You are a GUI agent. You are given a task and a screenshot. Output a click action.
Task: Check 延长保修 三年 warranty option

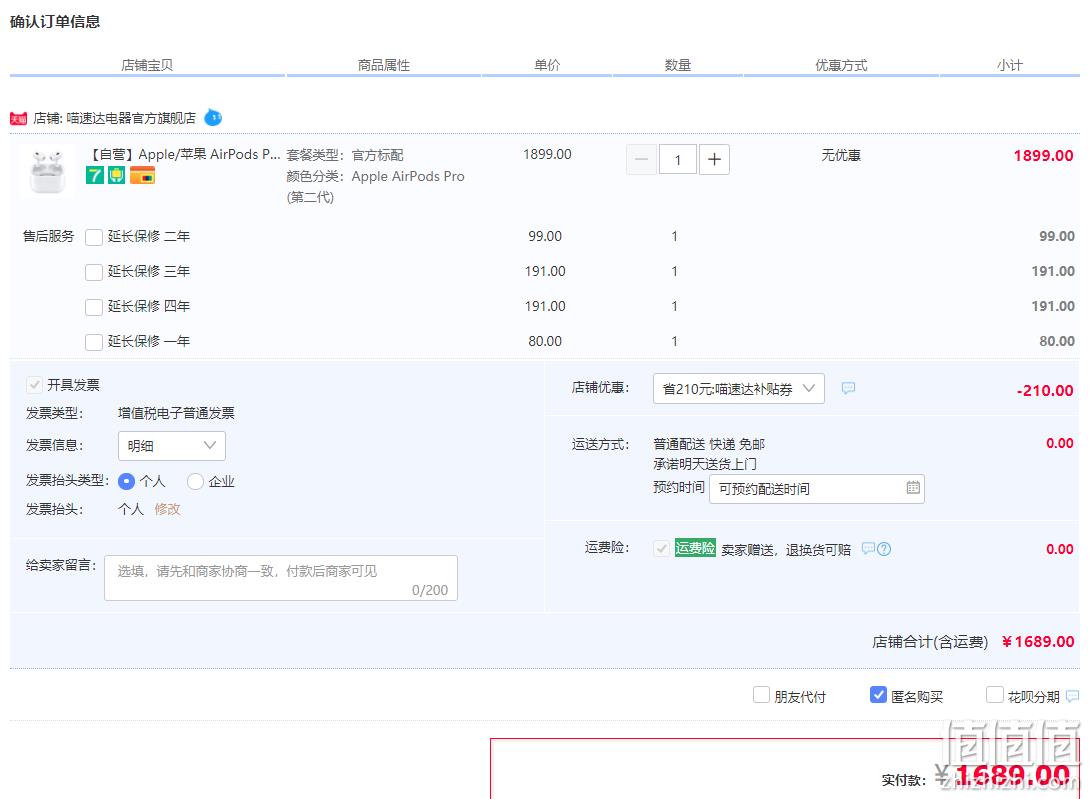click(x=94, y=272)
